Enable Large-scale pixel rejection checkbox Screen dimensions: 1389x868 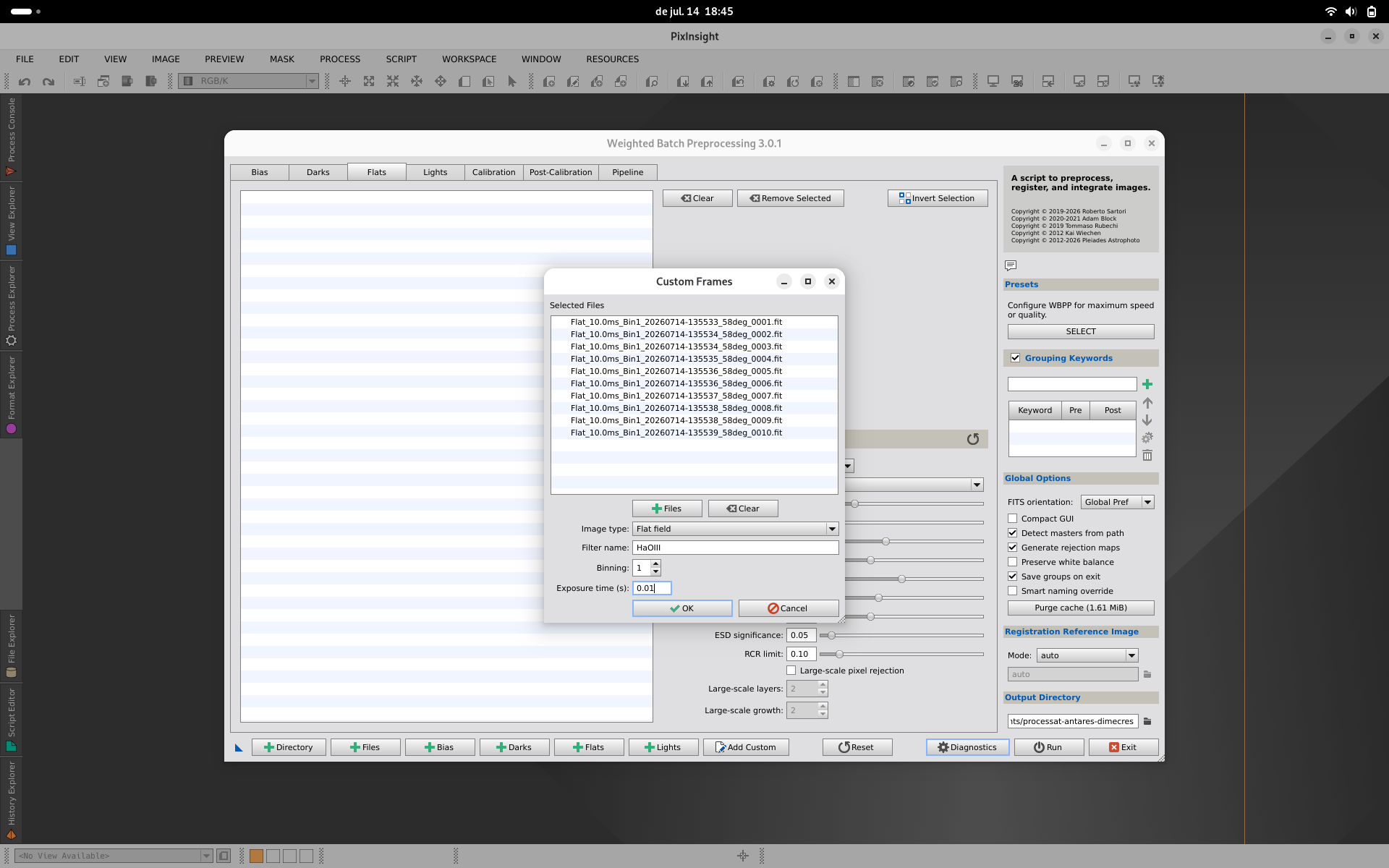[x=791, y=671]
